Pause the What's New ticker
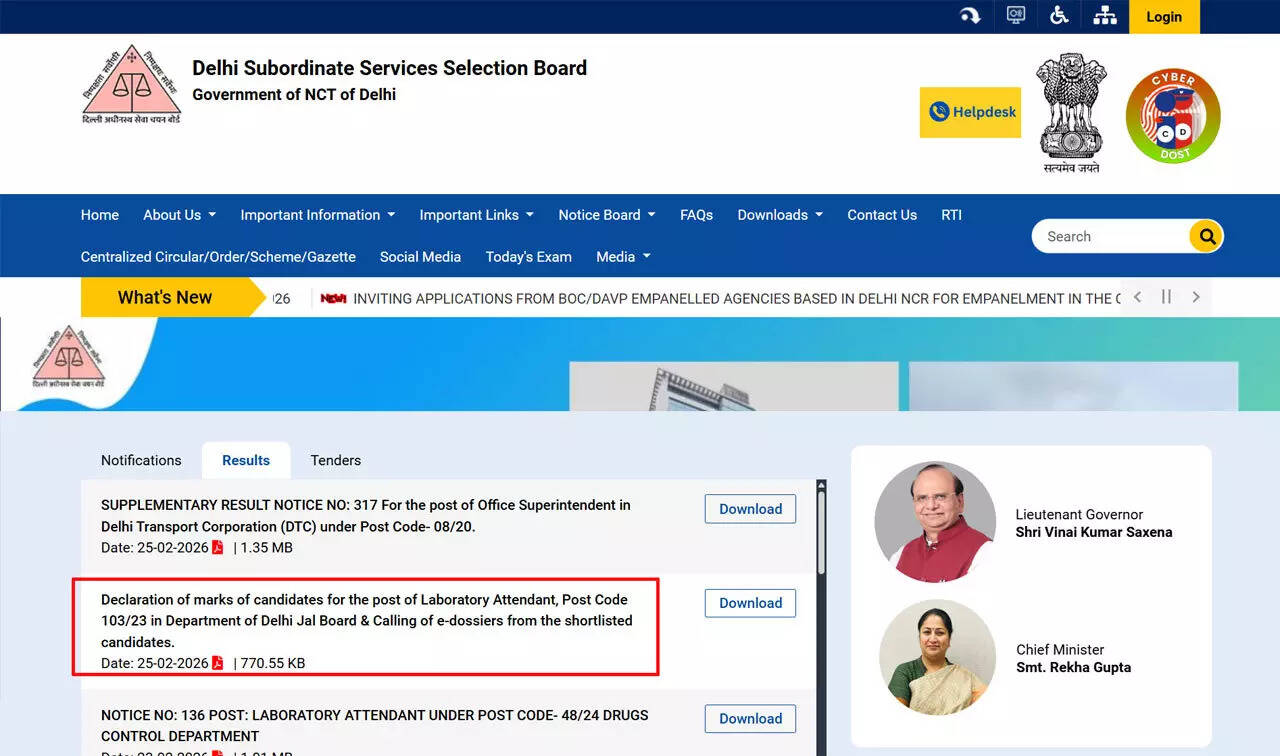Image resolution: width=1280 pixels, height=756 pixels. [x=1166, y=297]
